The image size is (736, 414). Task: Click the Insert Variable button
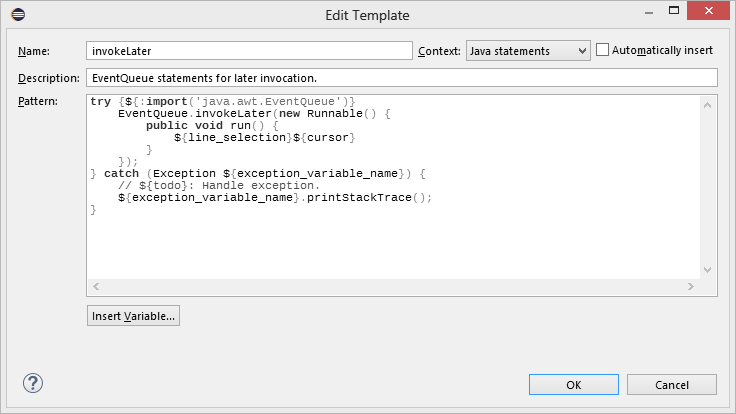(x=133, y=316)
